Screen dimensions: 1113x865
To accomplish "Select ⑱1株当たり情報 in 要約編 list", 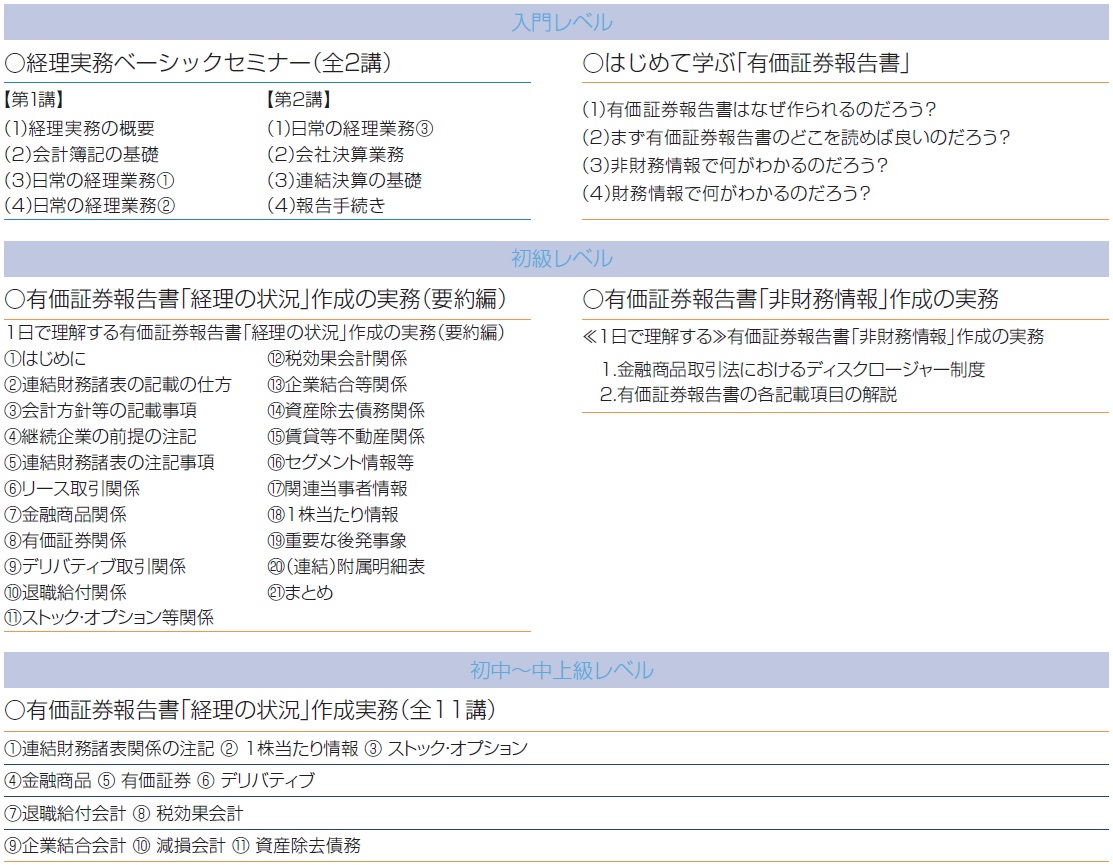I will coord(333,514).
